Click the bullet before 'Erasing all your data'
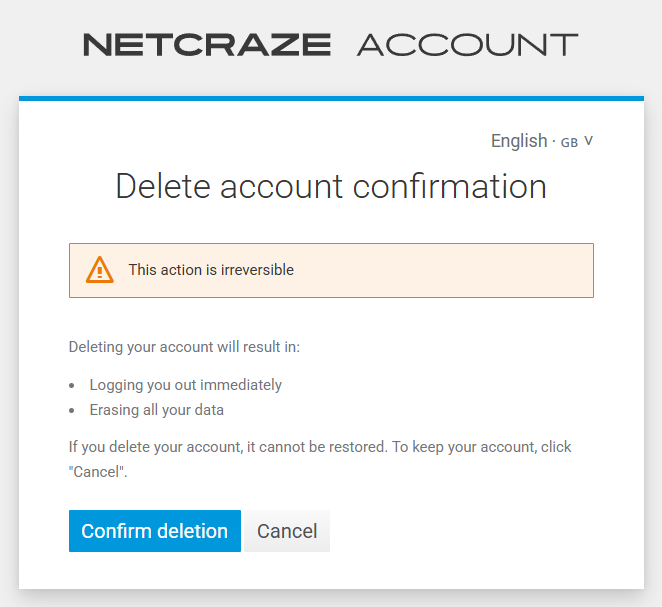 [73, 410]
